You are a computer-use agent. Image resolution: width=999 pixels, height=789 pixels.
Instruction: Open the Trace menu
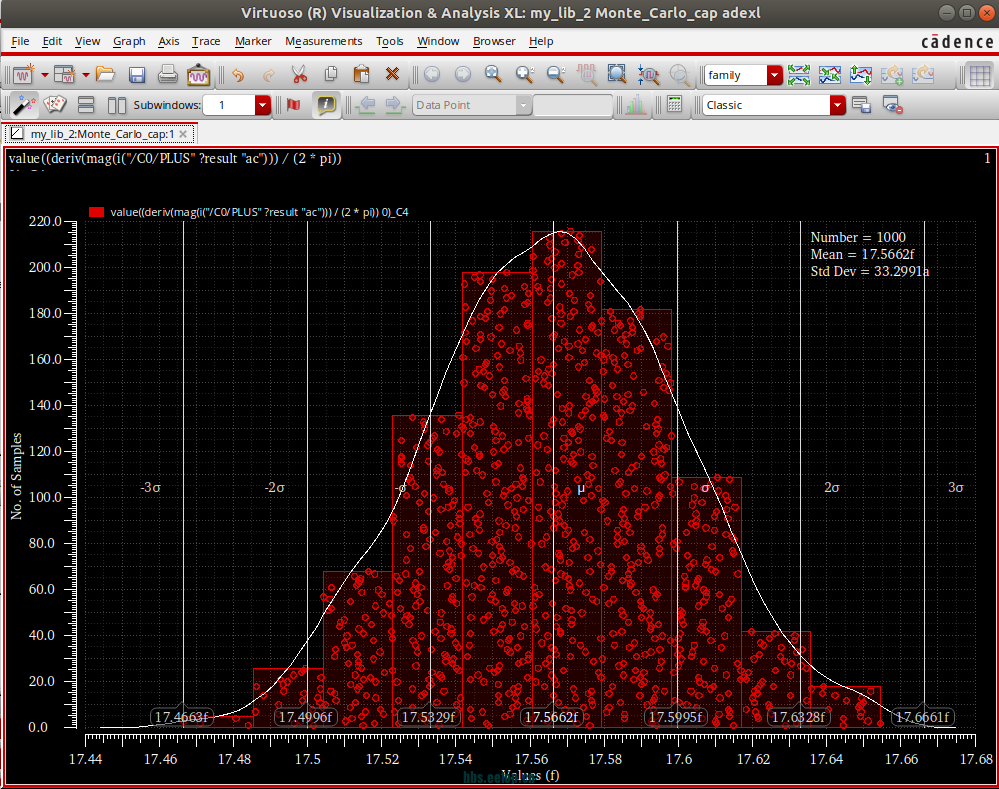[206, 41]
